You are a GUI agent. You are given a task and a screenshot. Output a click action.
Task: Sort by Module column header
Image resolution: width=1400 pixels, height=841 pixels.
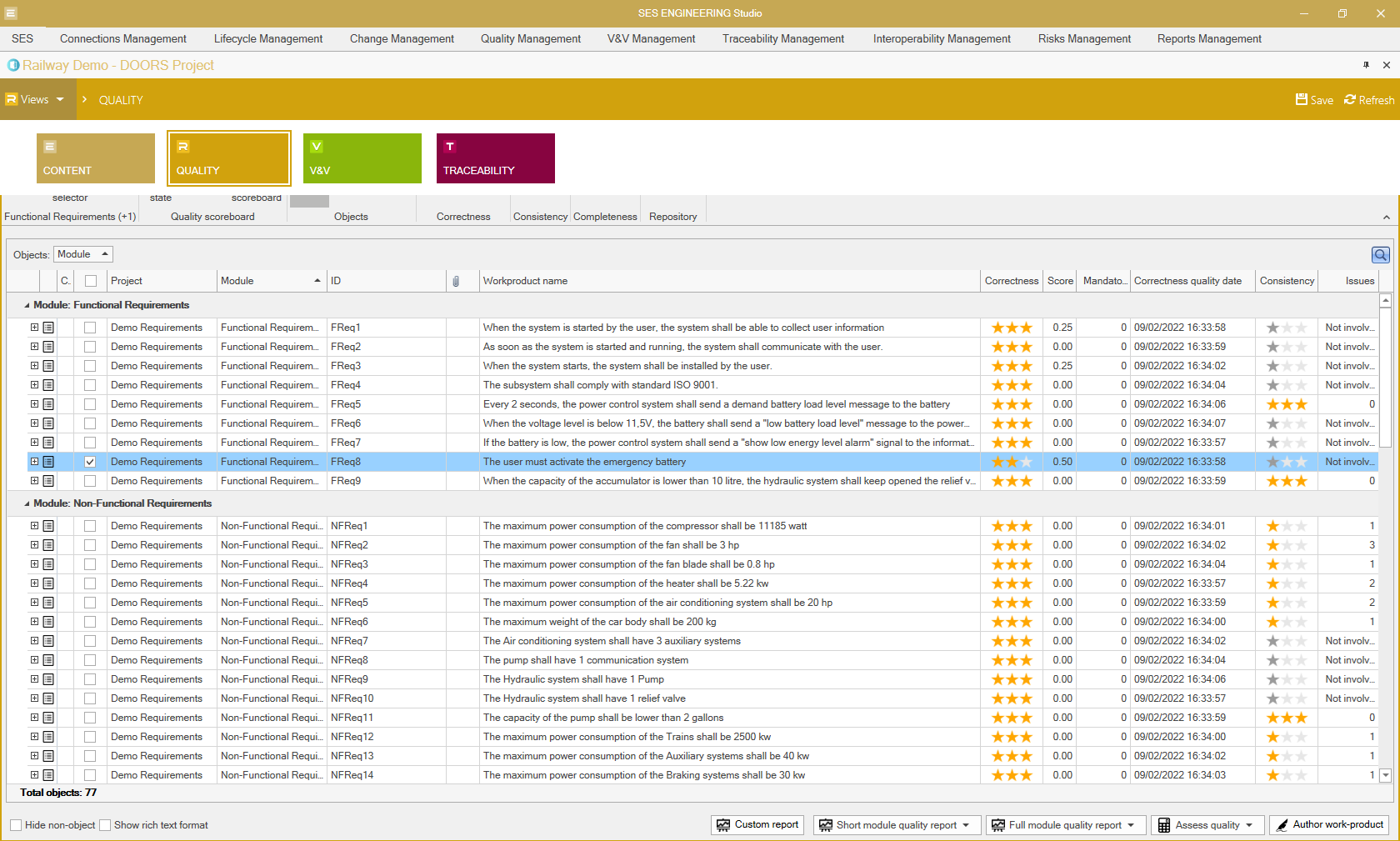pyautogui.click(x=271, y=281)
